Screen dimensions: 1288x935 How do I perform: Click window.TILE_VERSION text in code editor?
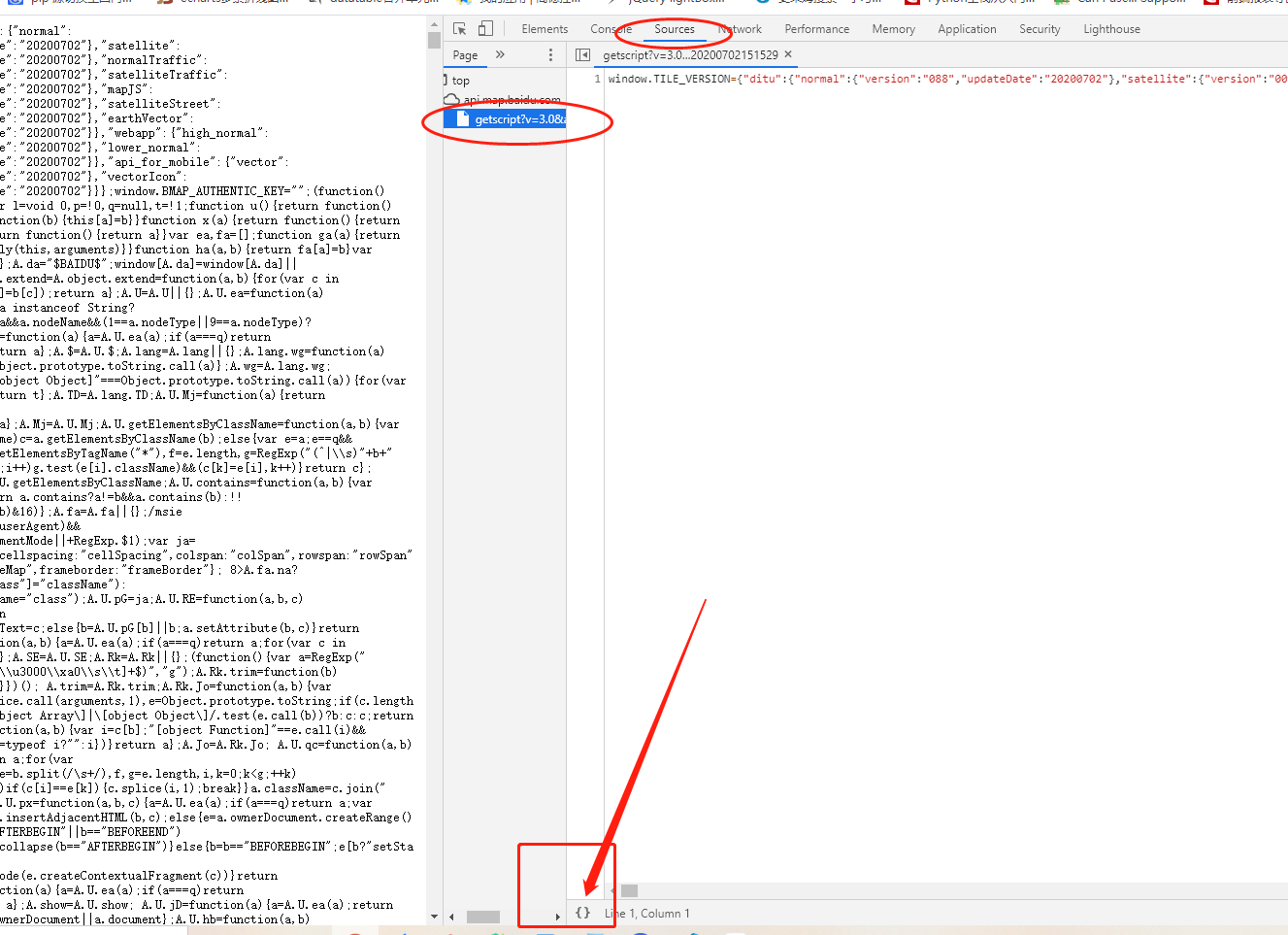[x=670, y=79]
